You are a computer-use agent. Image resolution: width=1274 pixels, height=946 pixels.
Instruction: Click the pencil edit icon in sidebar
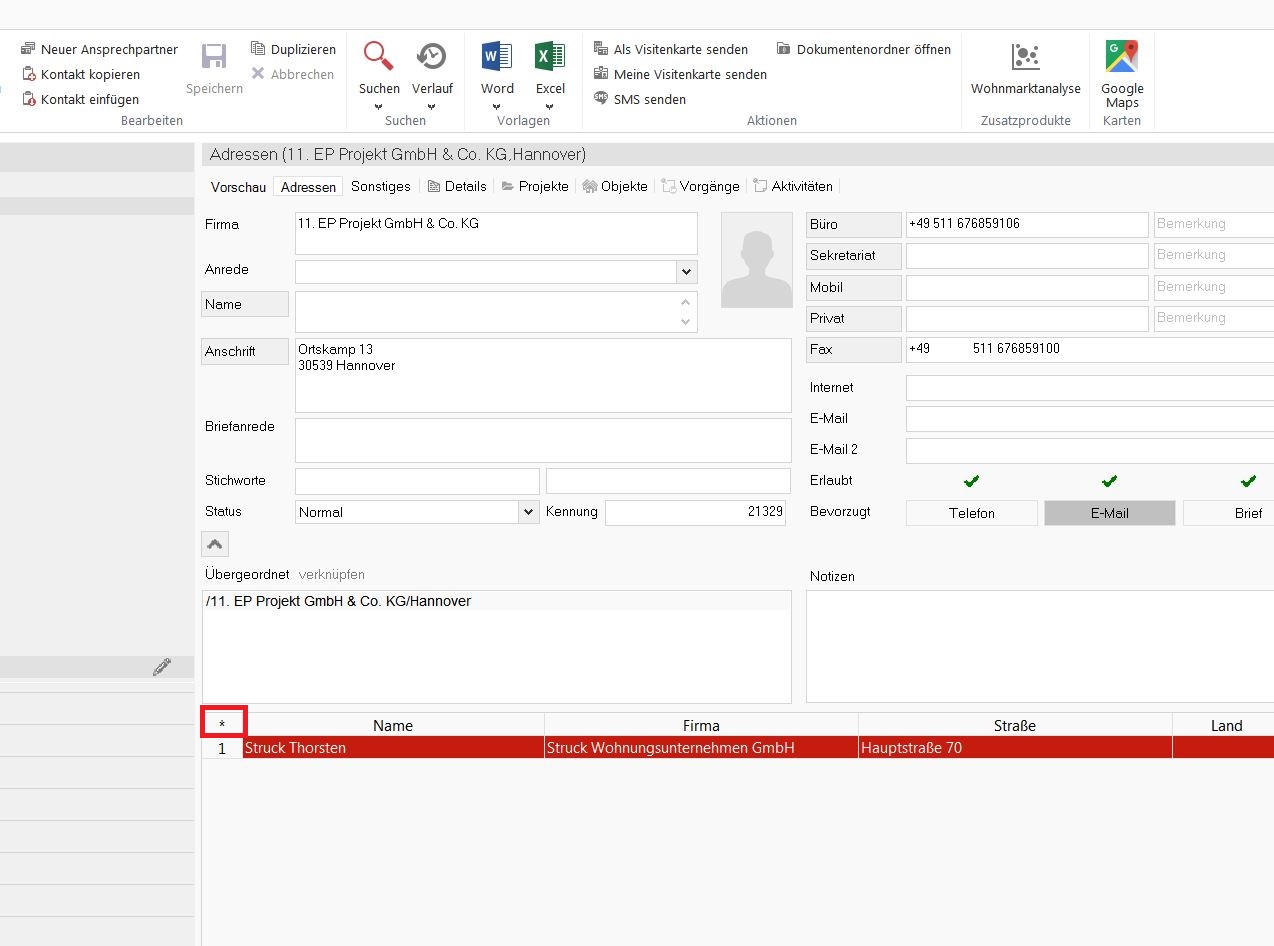pyautogui.click(x=162, y=667)
